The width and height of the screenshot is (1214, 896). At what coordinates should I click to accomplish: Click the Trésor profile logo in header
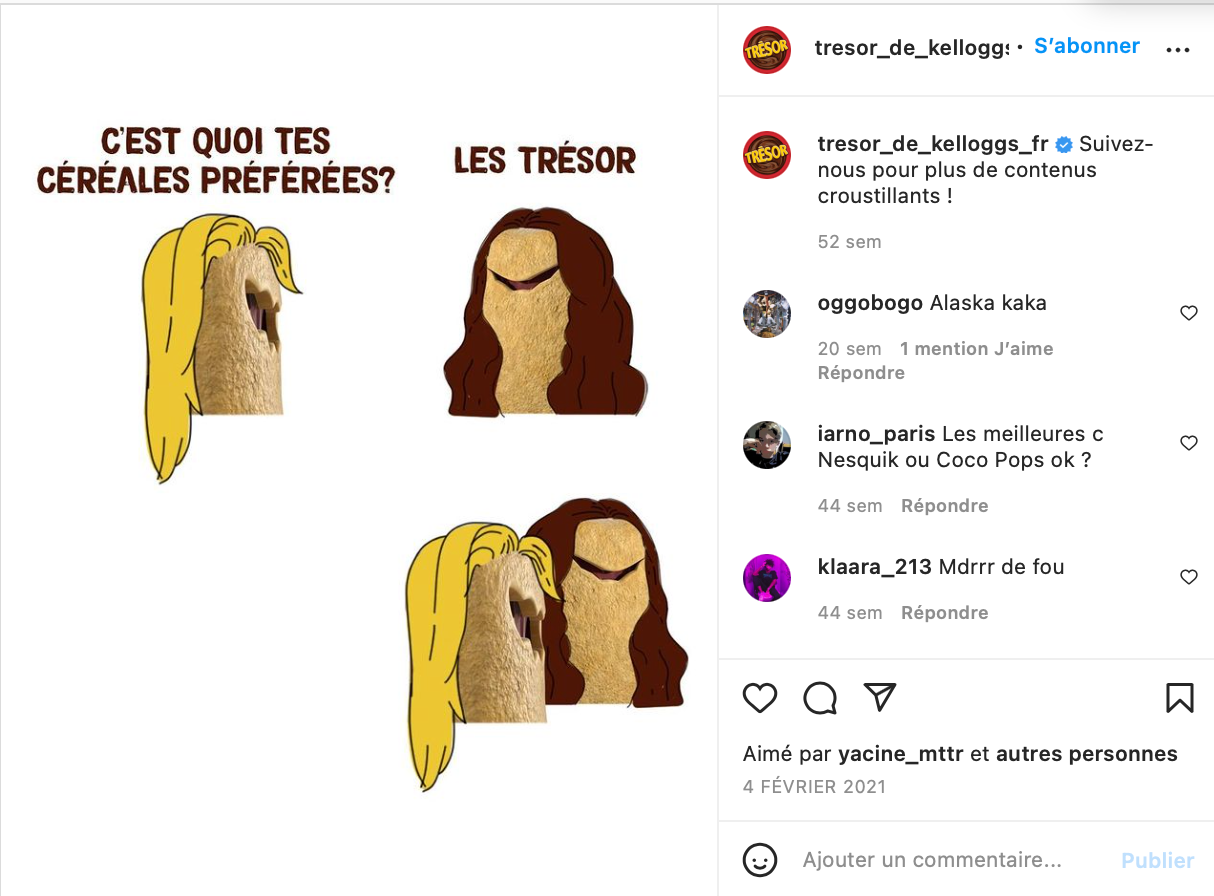767,50
